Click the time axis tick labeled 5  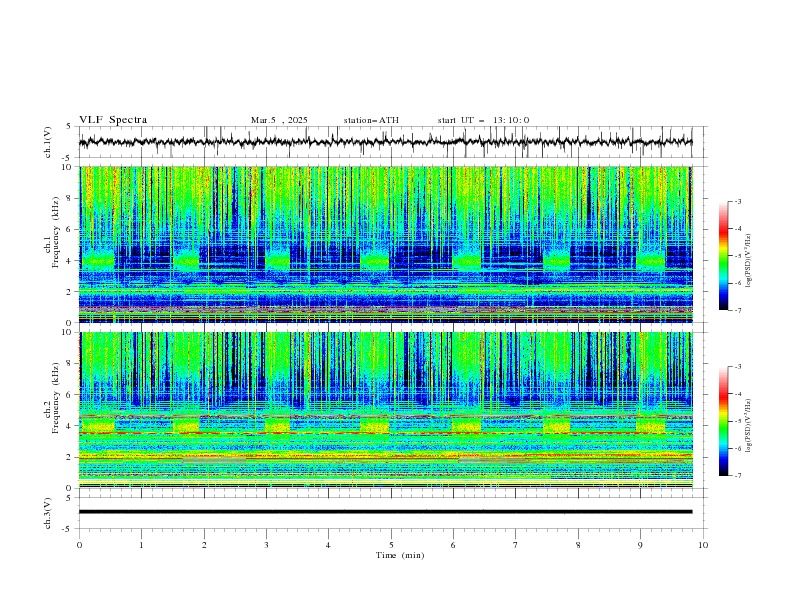point(391,545)
